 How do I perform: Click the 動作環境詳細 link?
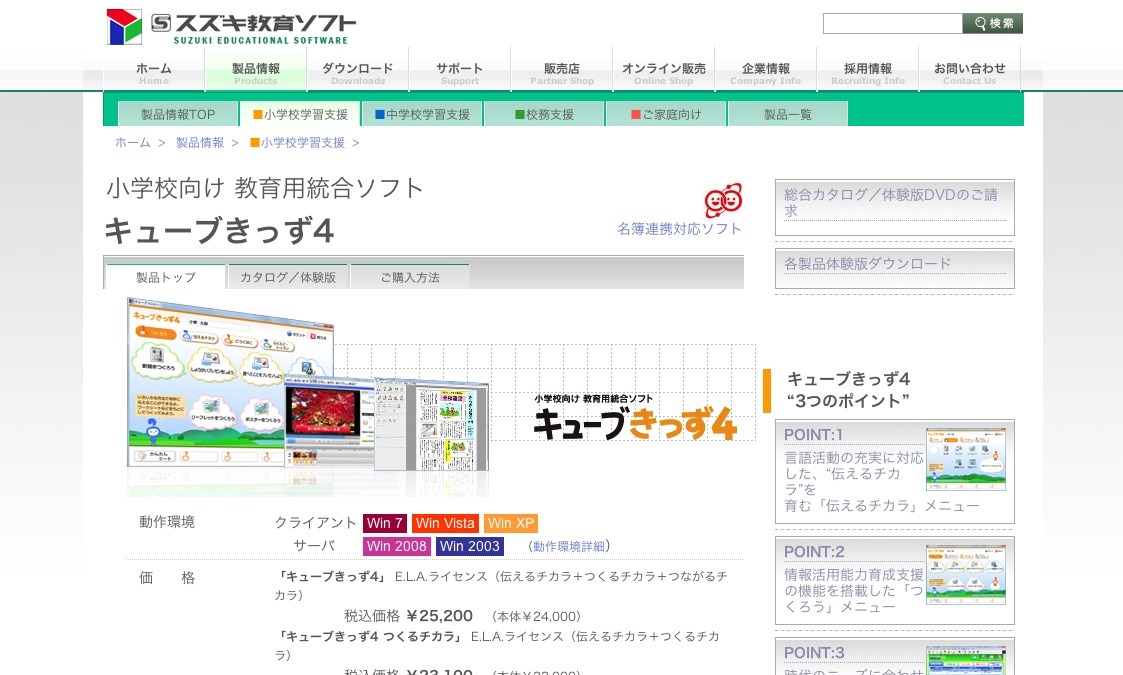(569, 546)
